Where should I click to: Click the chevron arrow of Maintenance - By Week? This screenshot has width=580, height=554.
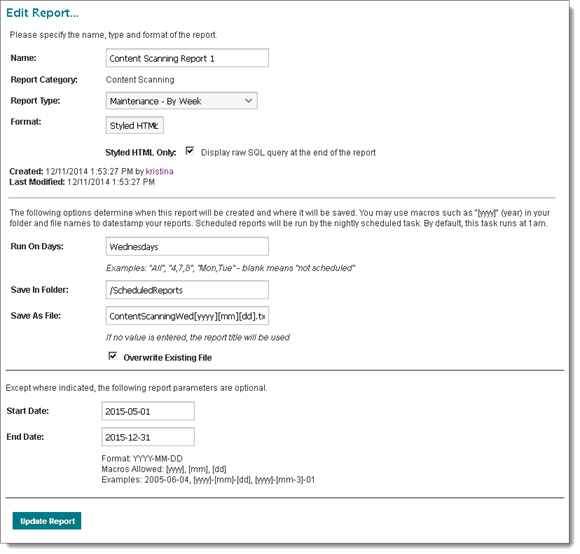click(x=249, y=101)
